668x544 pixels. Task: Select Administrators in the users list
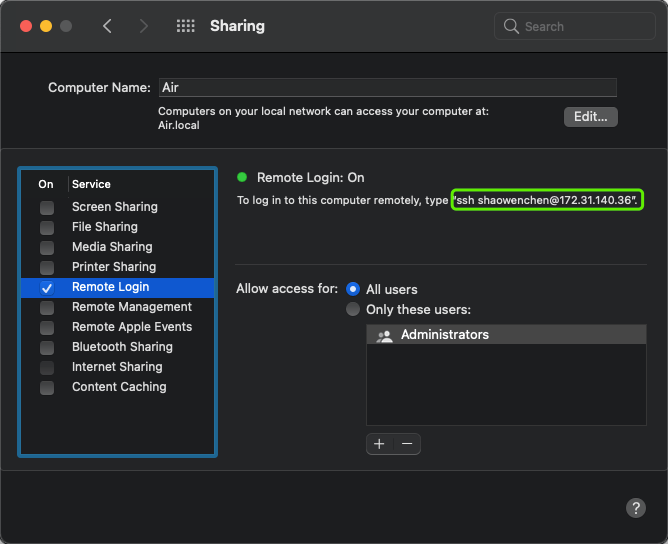point(506,335)
